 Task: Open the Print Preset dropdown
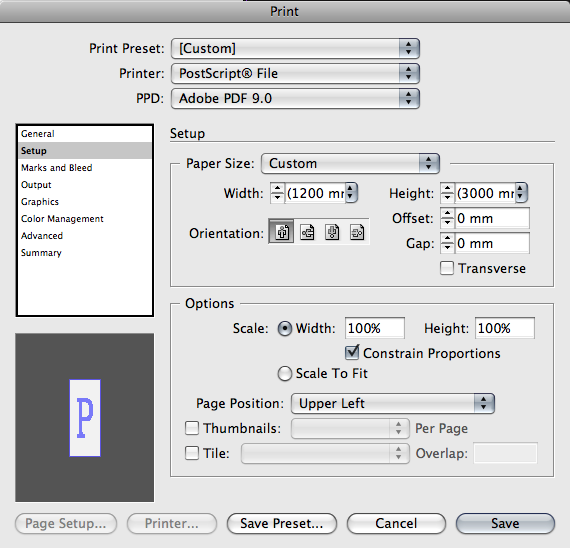tap(295, 48)
